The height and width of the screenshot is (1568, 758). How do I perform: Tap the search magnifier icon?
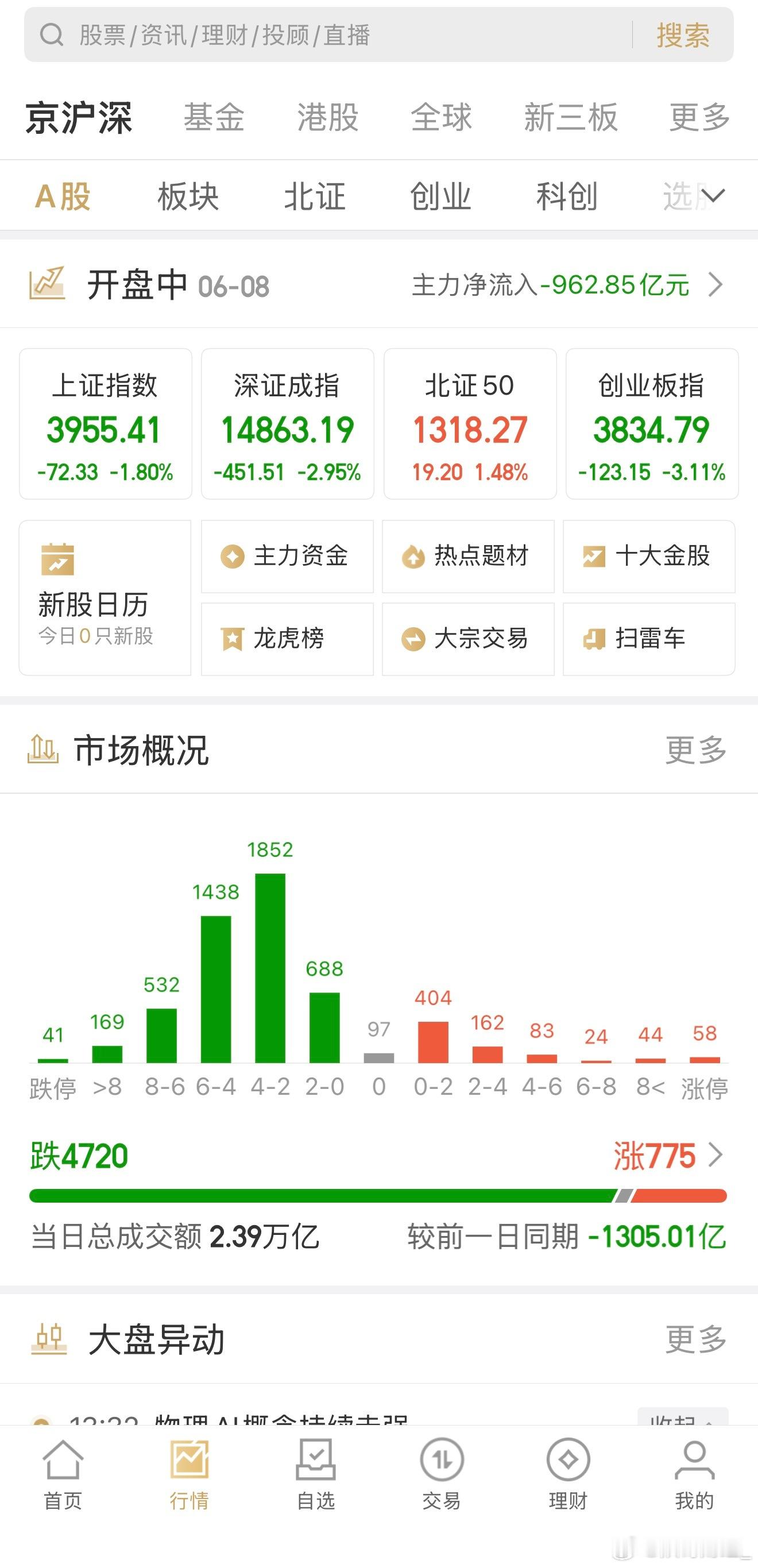pyautogui.click(x=52, y=34)
